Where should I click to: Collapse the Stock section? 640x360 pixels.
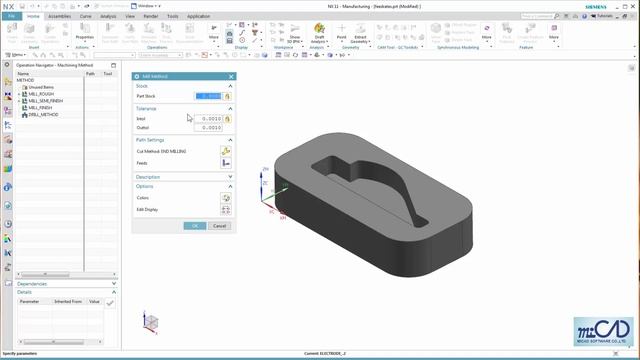[230, 86]
